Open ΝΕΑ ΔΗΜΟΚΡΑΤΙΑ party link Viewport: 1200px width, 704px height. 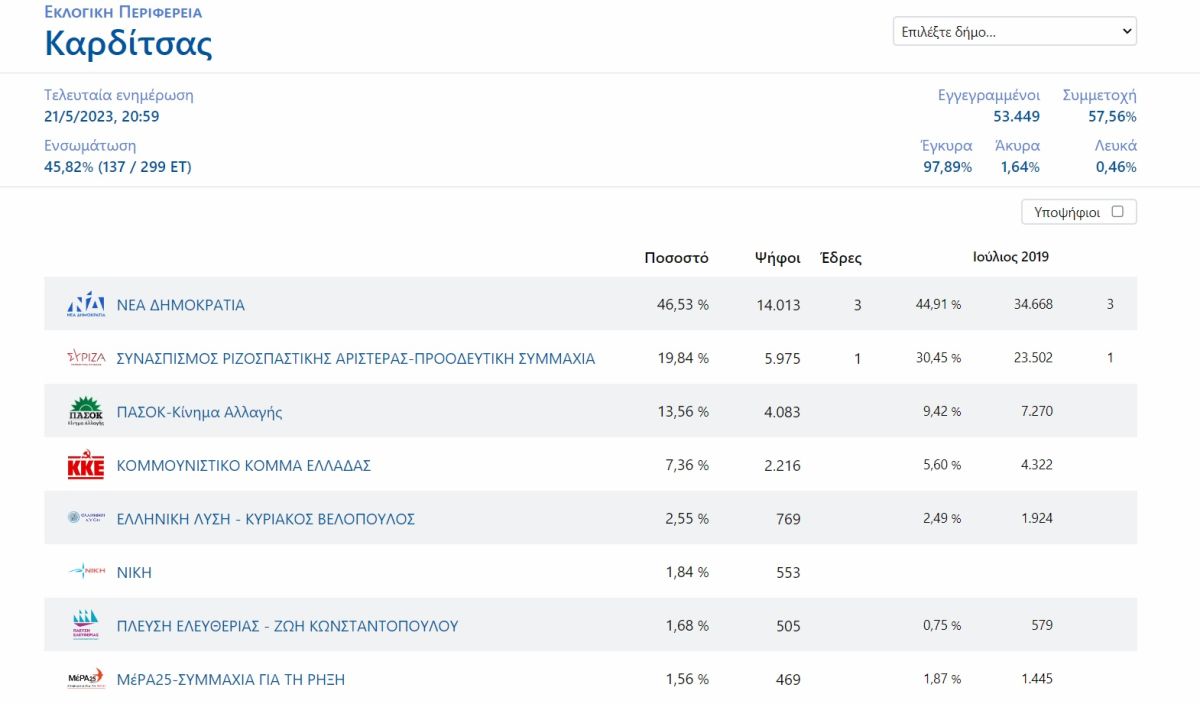[x=181, y=305]
